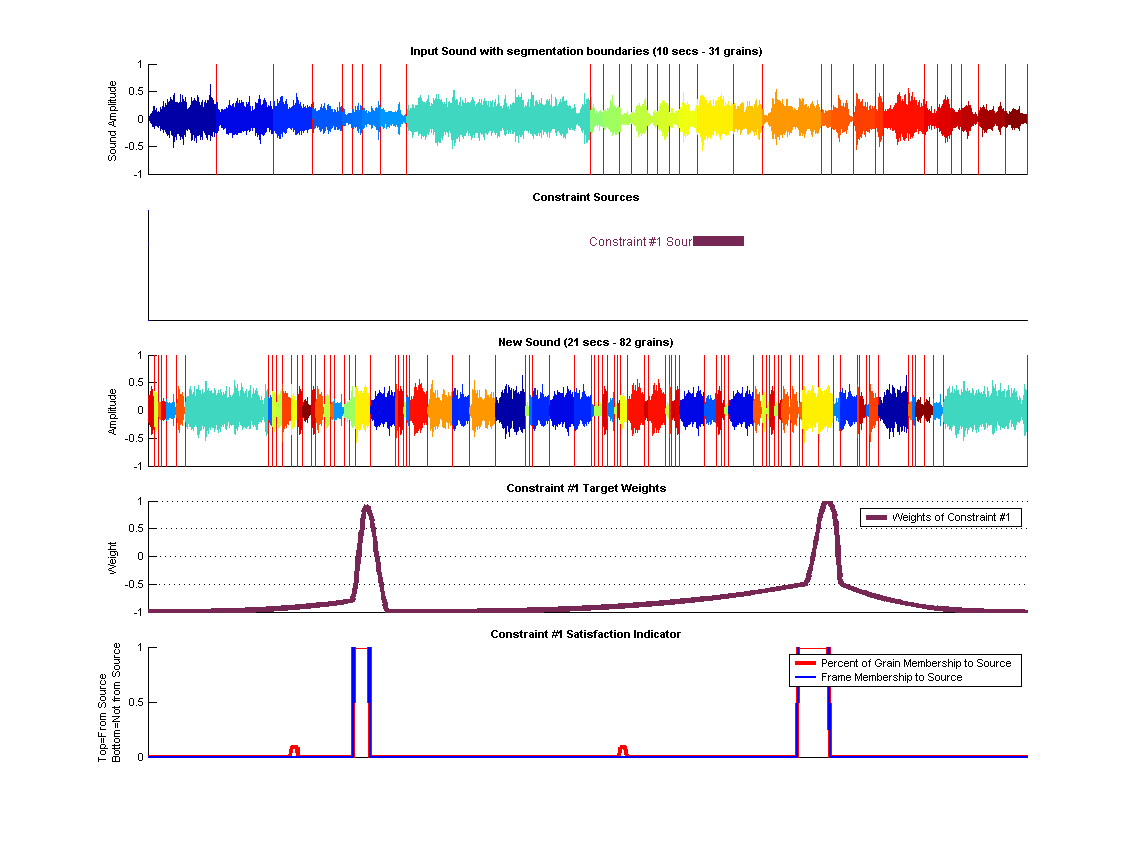Screen dimensions: 1135x851
Task: Click the first dark blue grain in Input Sound
Action: (183, 118)
